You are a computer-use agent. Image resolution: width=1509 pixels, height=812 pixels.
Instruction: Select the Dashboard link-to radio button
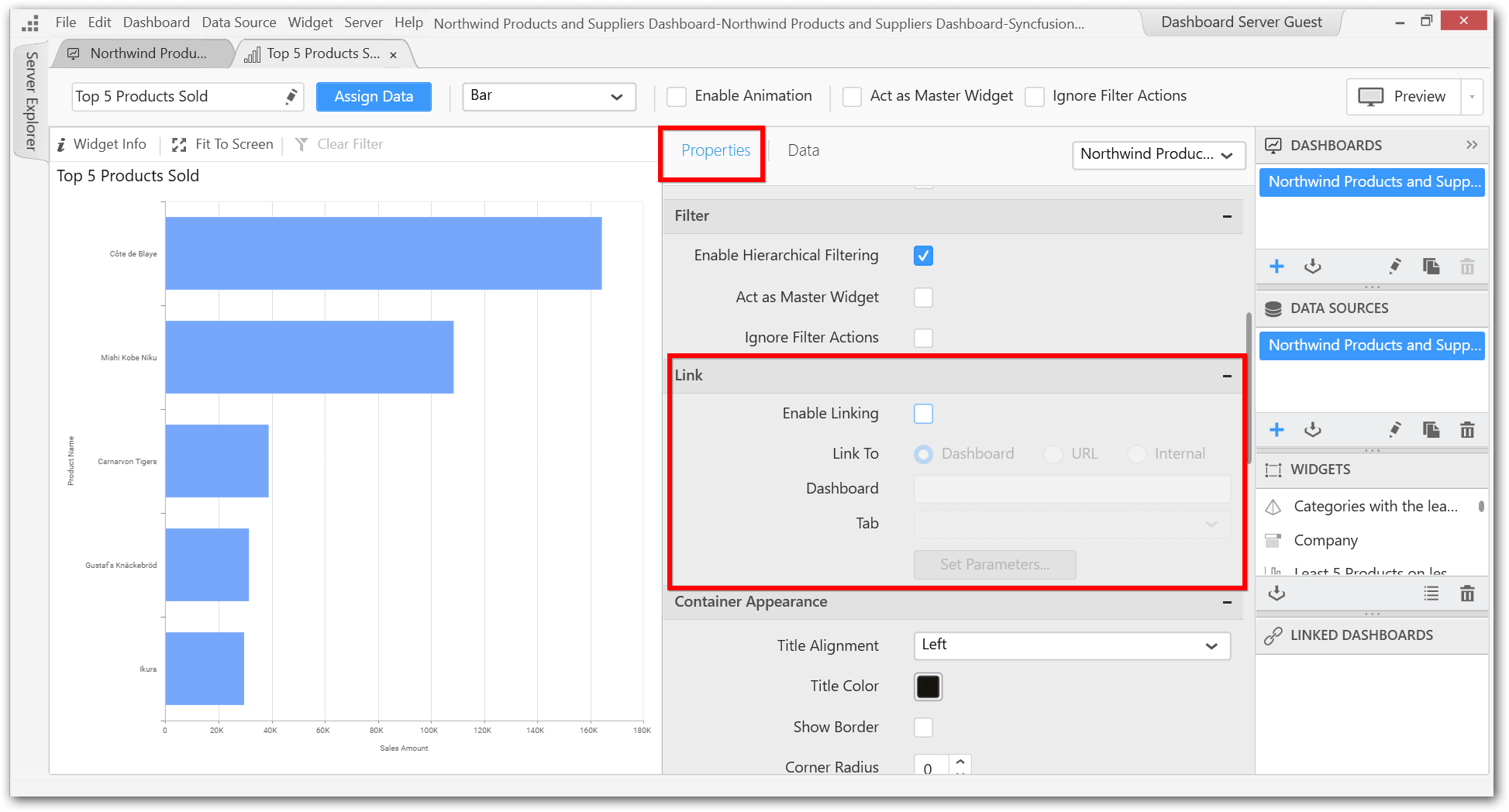[x=923, y=454]
